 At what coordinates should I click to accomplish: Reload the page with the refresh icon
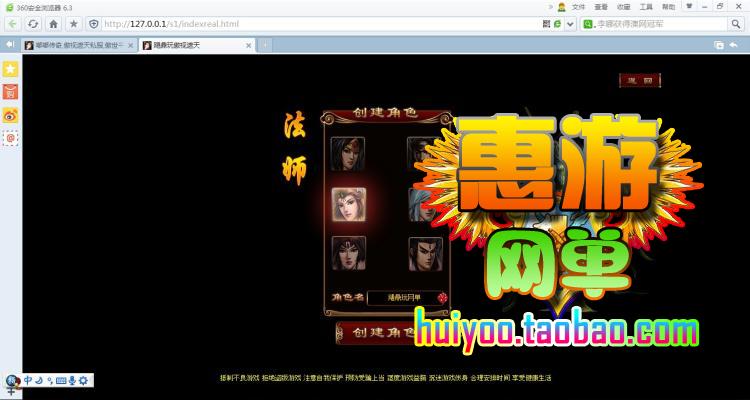[33, 24]
